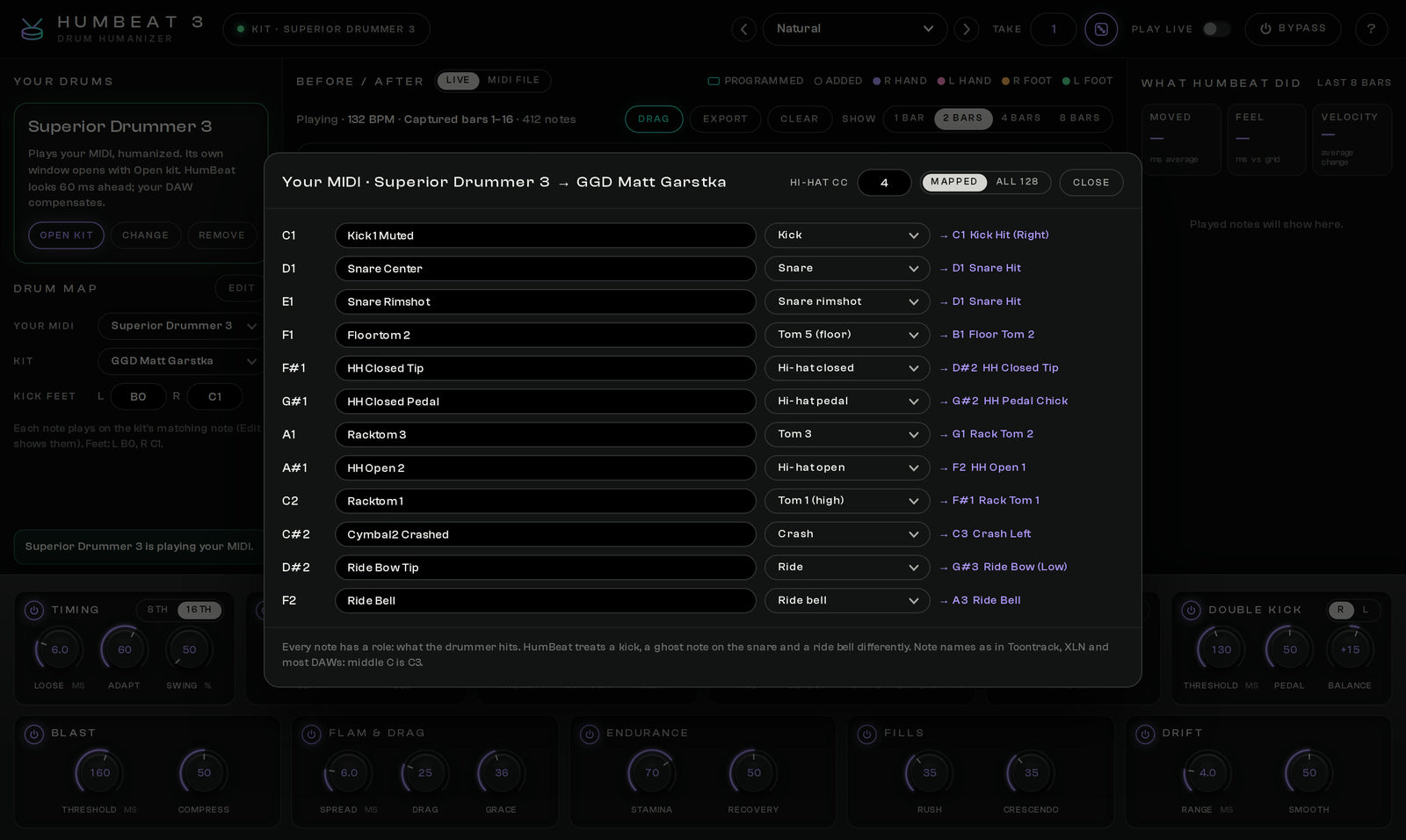
Task: Click the 'G#3 Ride Bow (Low)' mapping
Action: tap(1004, 568)
